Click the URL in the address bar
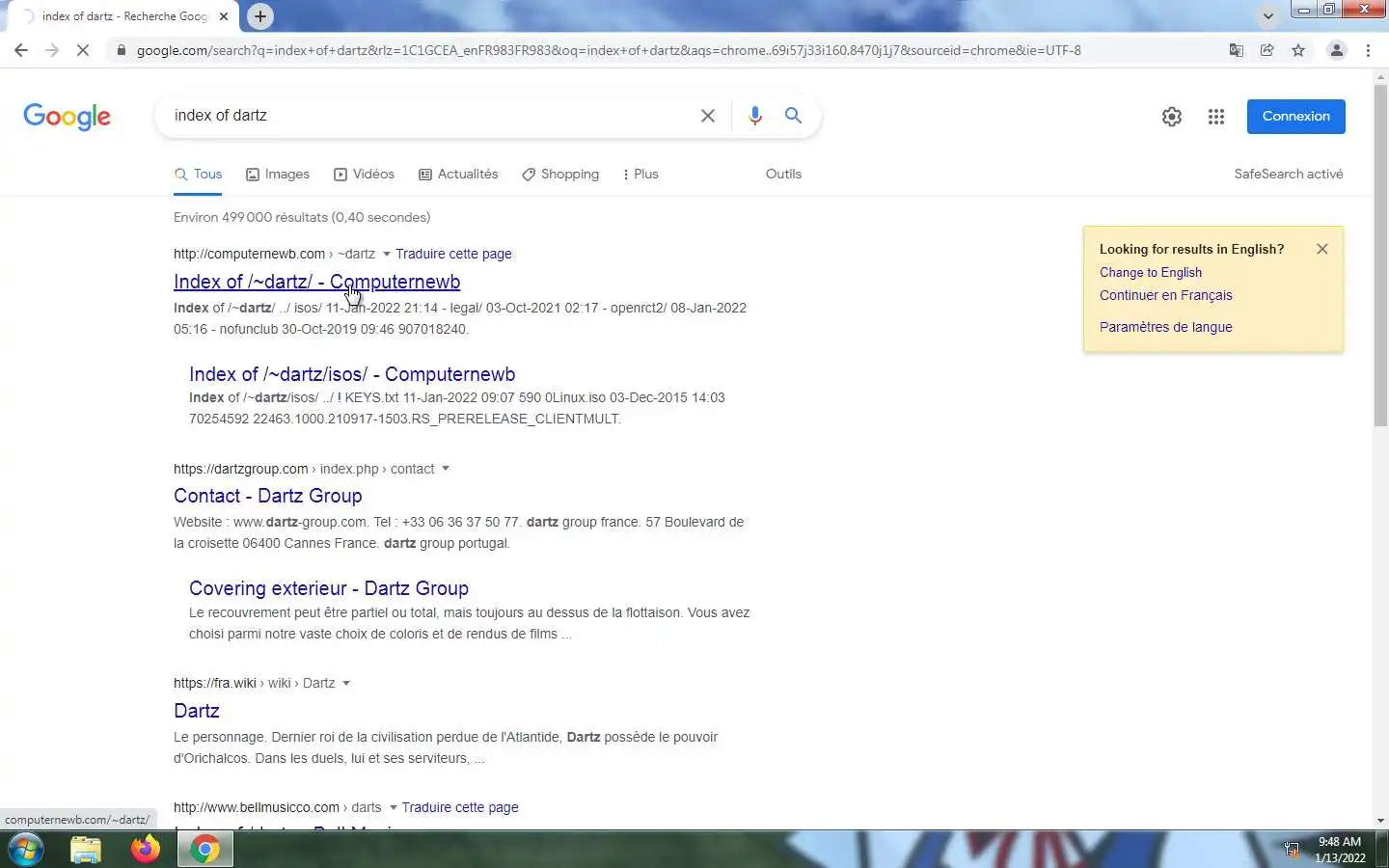The width and height of the screenshot is (1389, 868). pos(609,50)
